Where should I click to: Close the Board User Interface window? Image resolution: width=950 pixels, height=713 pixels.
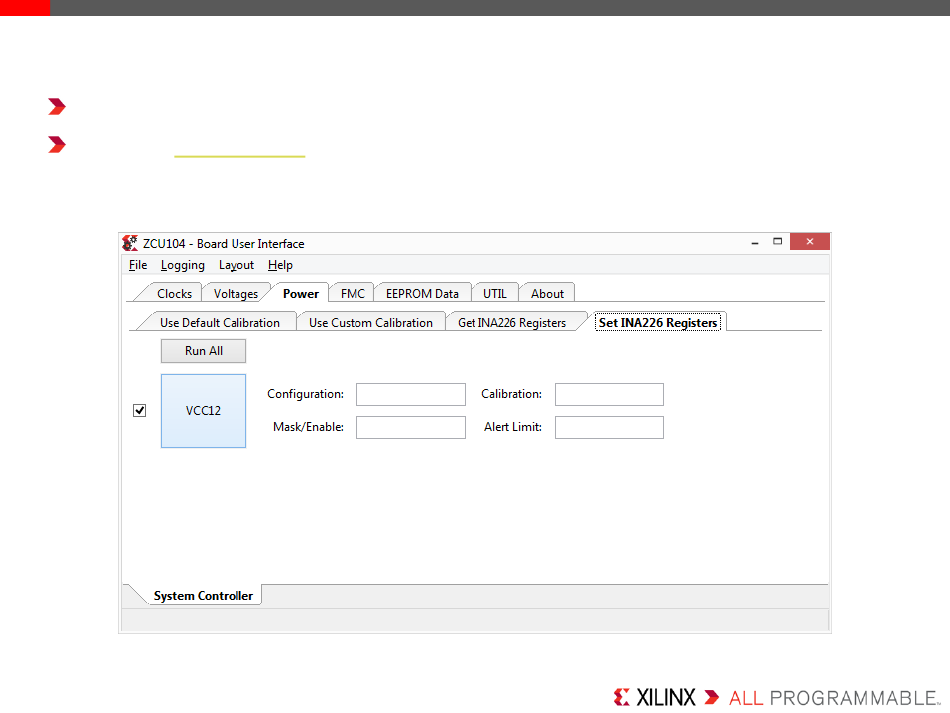tap(810, 242)
